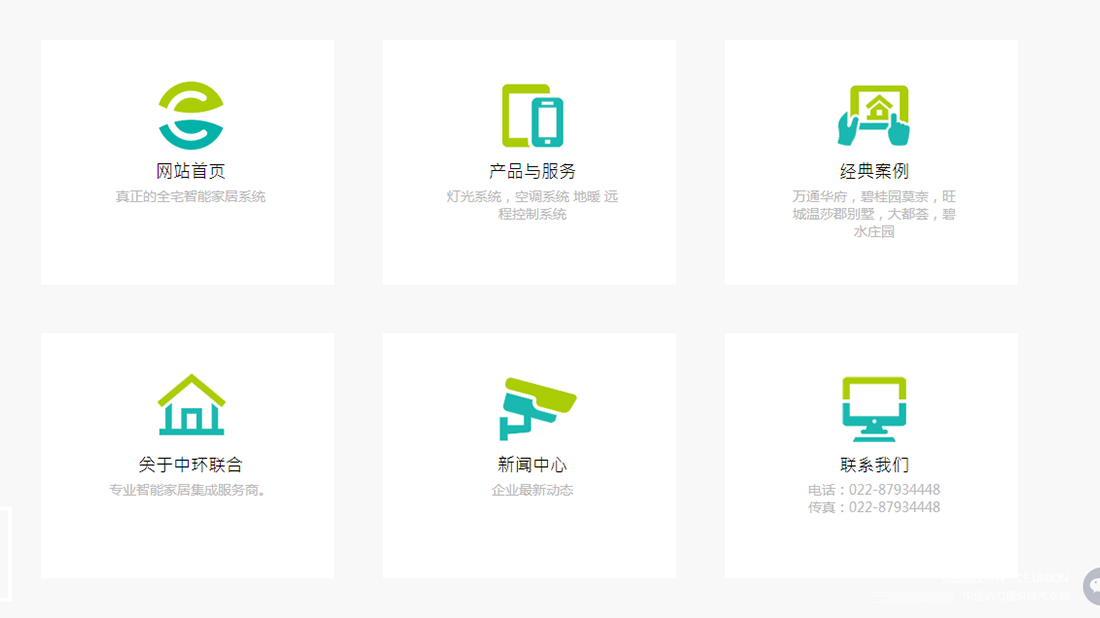Click the green-teal logo icon above 网站首页
1100x618 pixels.
191,116
